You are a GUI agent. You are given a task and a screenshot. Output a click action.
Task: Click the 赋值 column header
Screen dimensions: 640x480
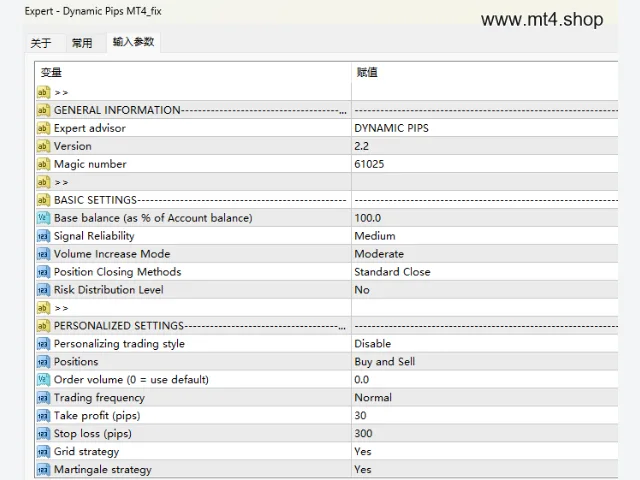pos(367,72)
